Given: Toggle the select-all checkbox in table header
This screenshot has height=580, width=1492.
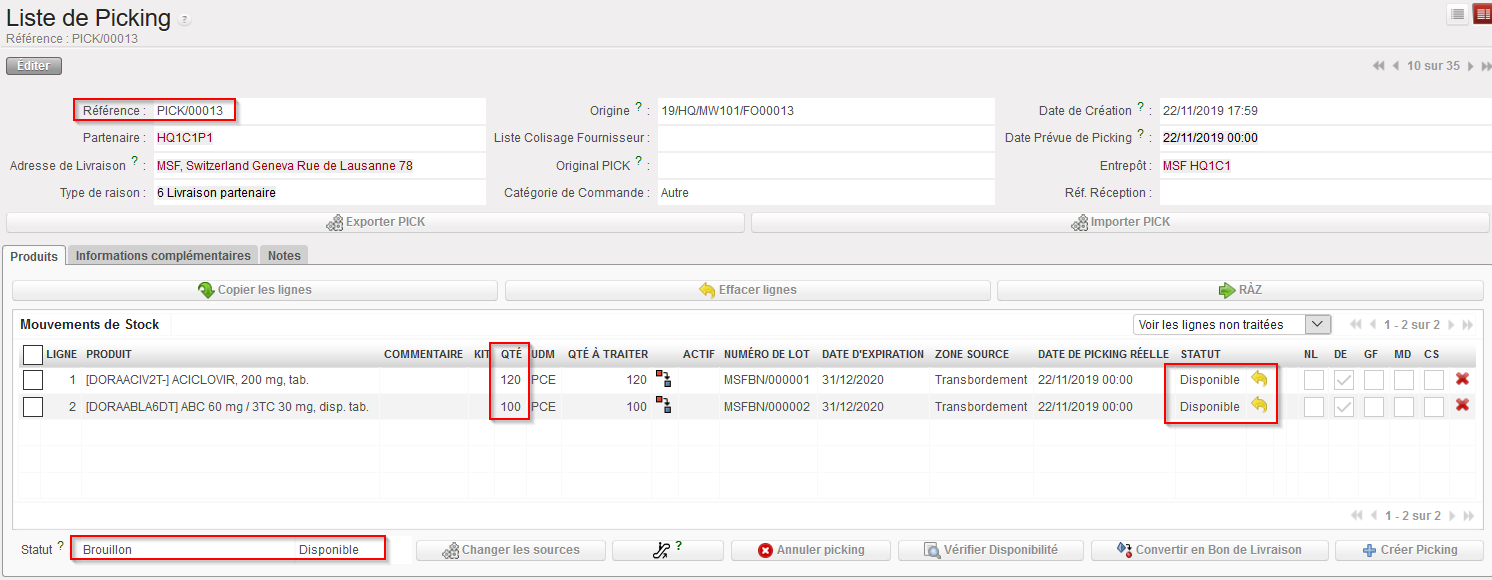Looking at the screenshot, I should tap(33, 354).
